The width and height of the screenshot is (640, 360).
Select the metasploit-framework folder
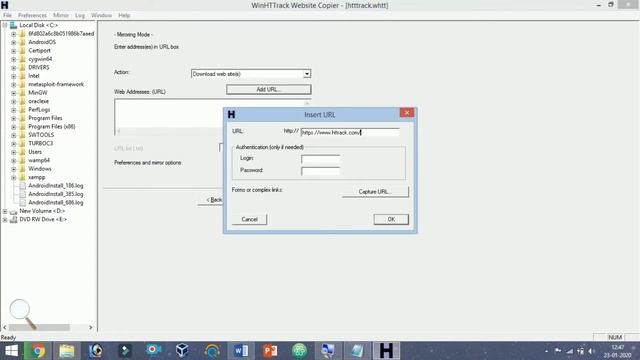(56, 84)
